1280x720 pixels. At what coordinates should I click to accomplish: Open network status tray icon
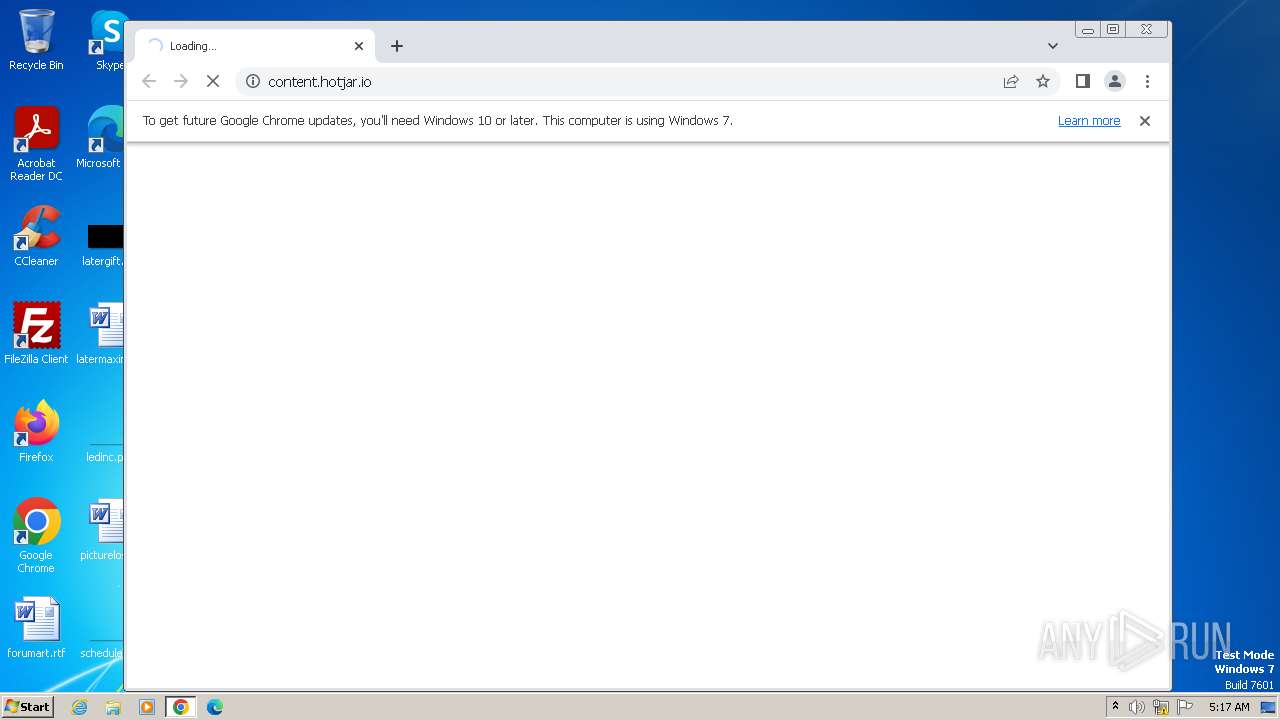coord(1161,707)
